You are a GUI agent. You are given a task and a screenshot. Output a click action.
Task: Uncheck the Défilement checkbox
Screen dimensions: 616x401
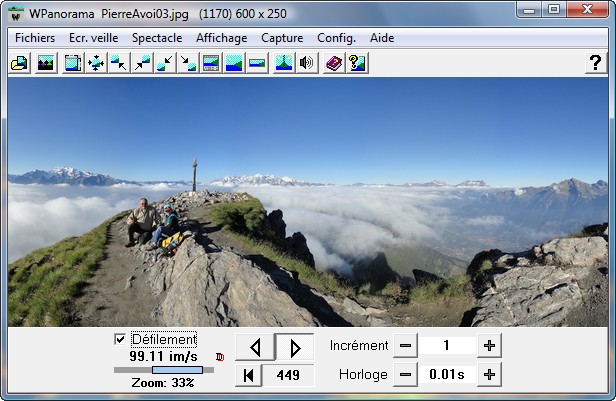coord(121,340)
